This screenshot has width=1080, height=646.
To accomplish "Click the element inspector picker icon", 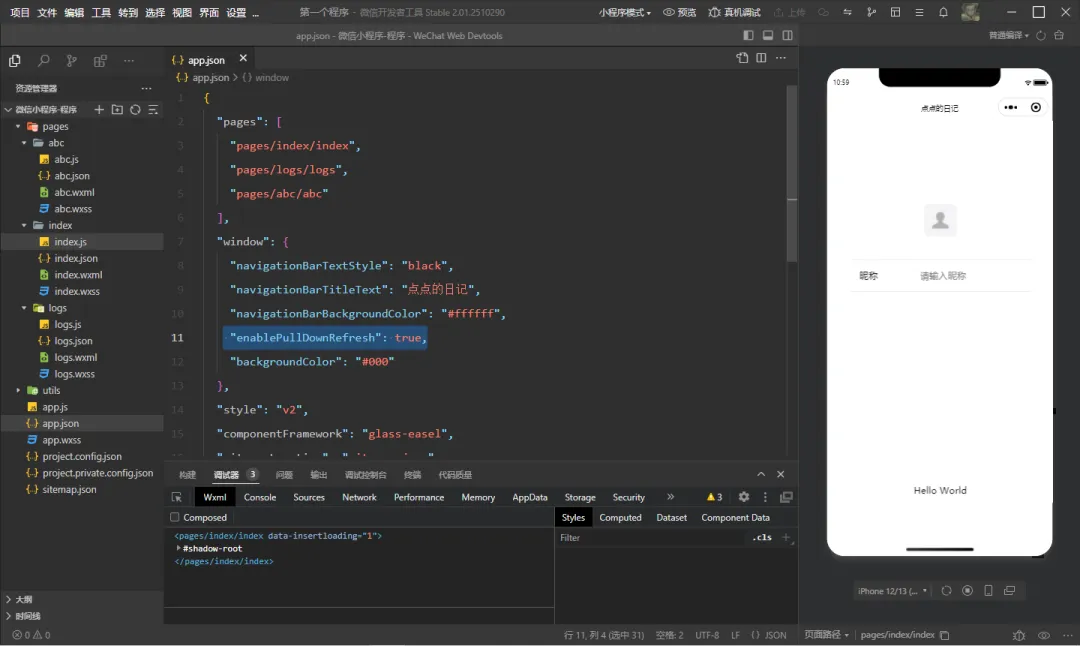I will (177, 497).
